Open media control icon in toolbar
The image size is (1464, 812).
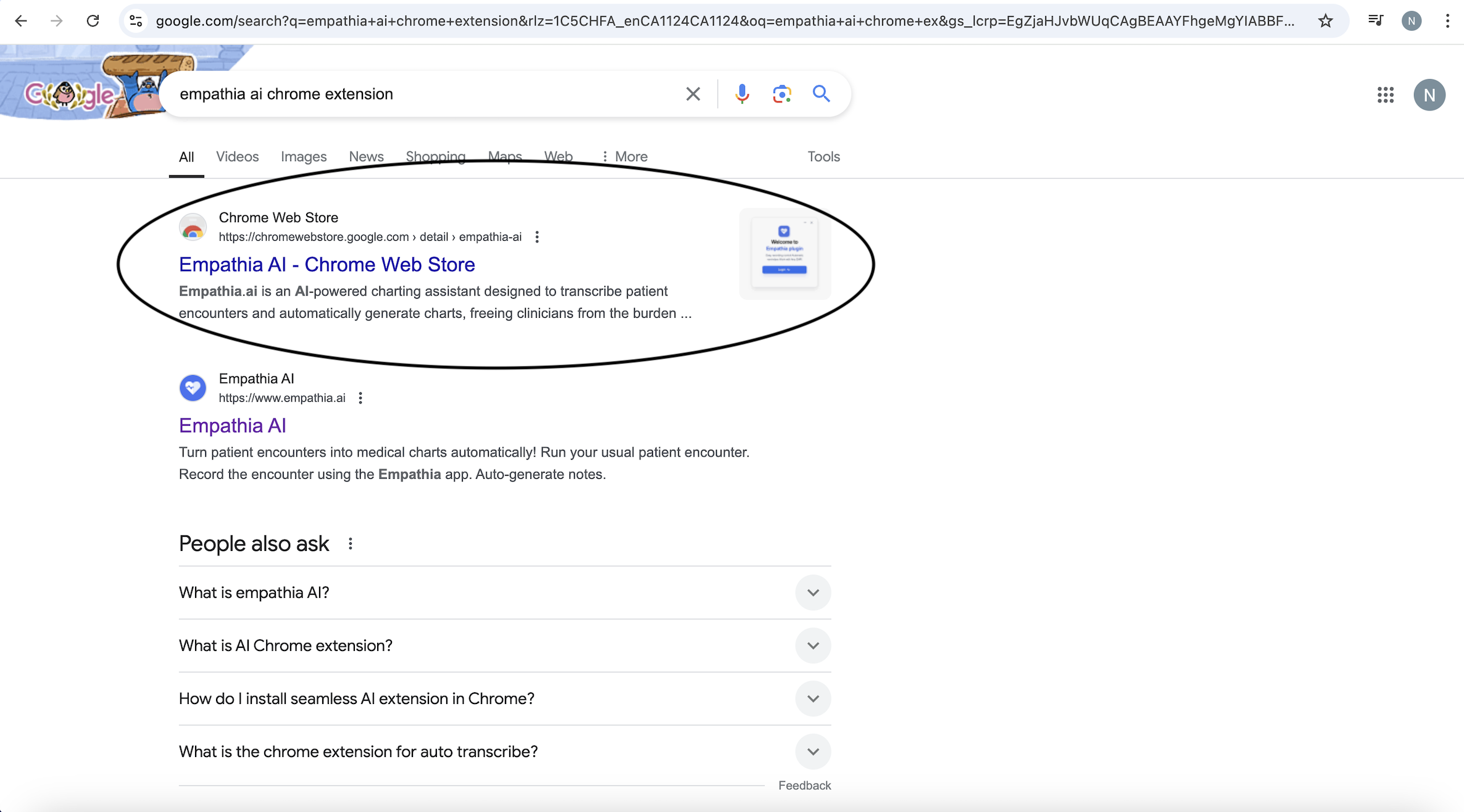(1375, 21)
